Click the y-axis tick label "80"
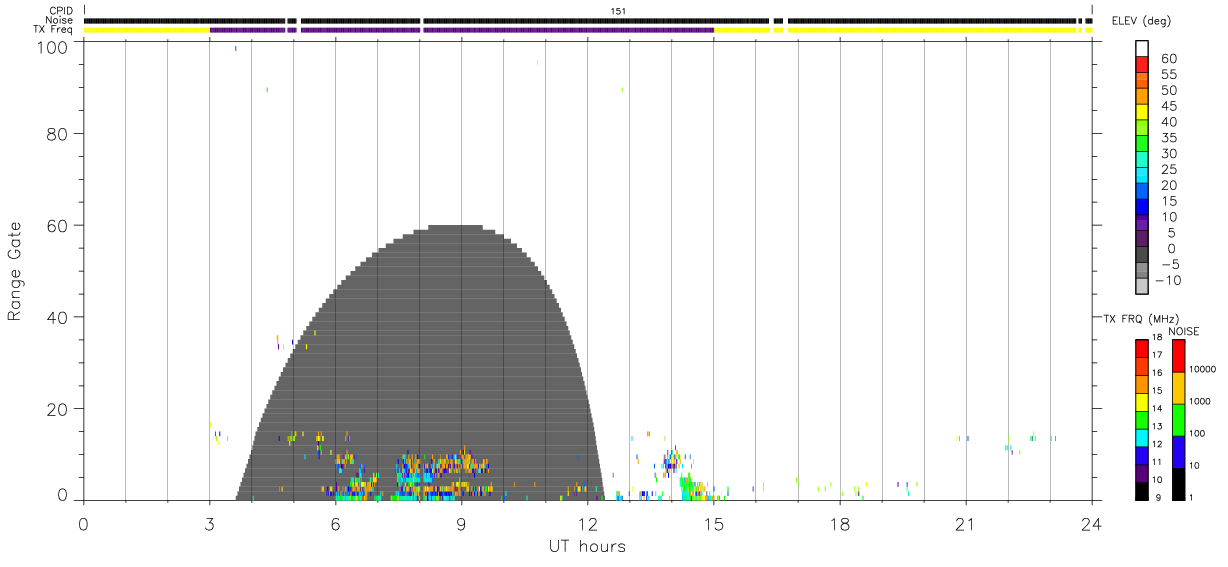1228x567 pixels. [59, 133]
